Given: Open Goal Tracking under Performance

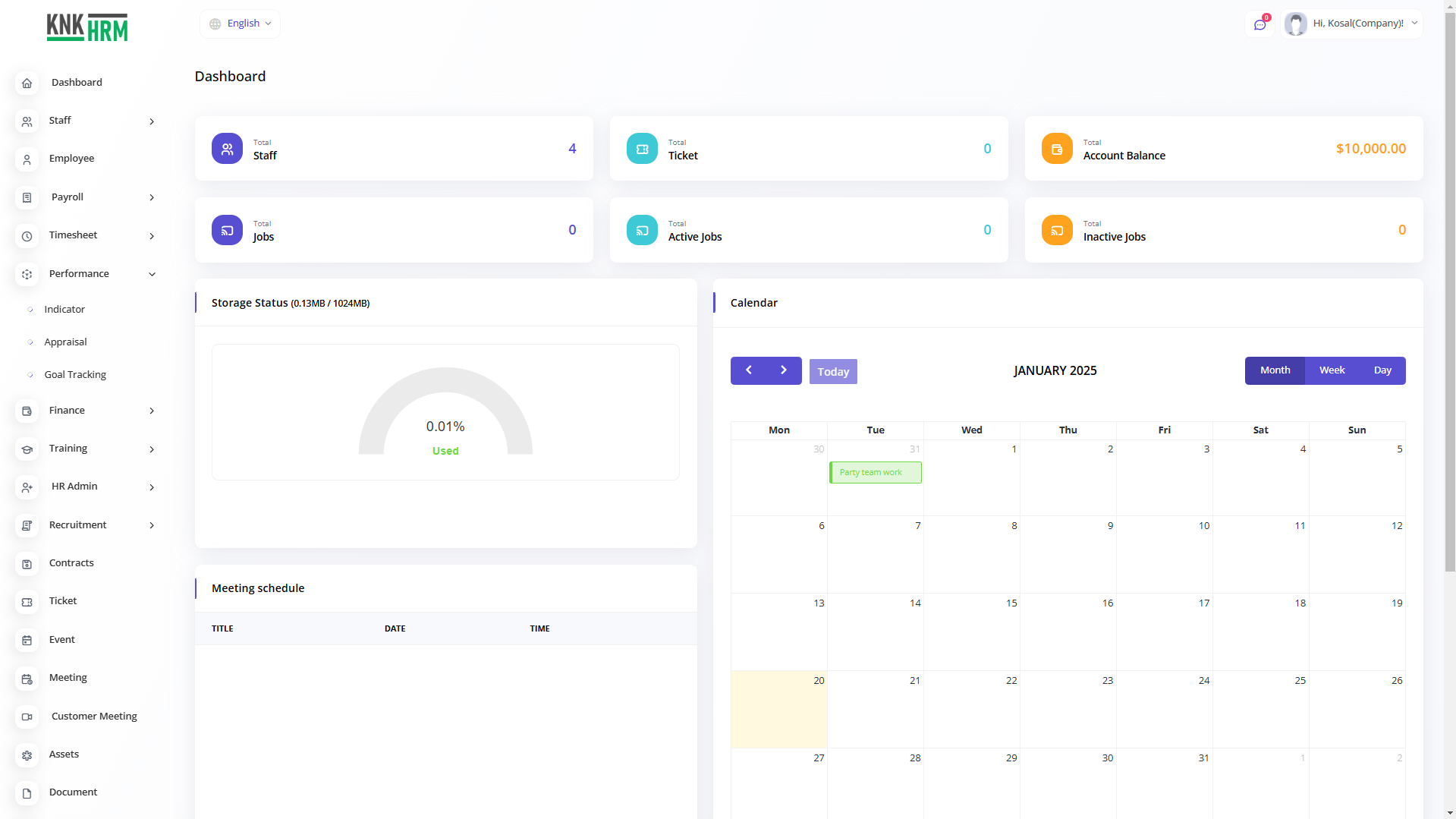Looking at the screenshot, I should pyautogui.click(x=75, y=375).
